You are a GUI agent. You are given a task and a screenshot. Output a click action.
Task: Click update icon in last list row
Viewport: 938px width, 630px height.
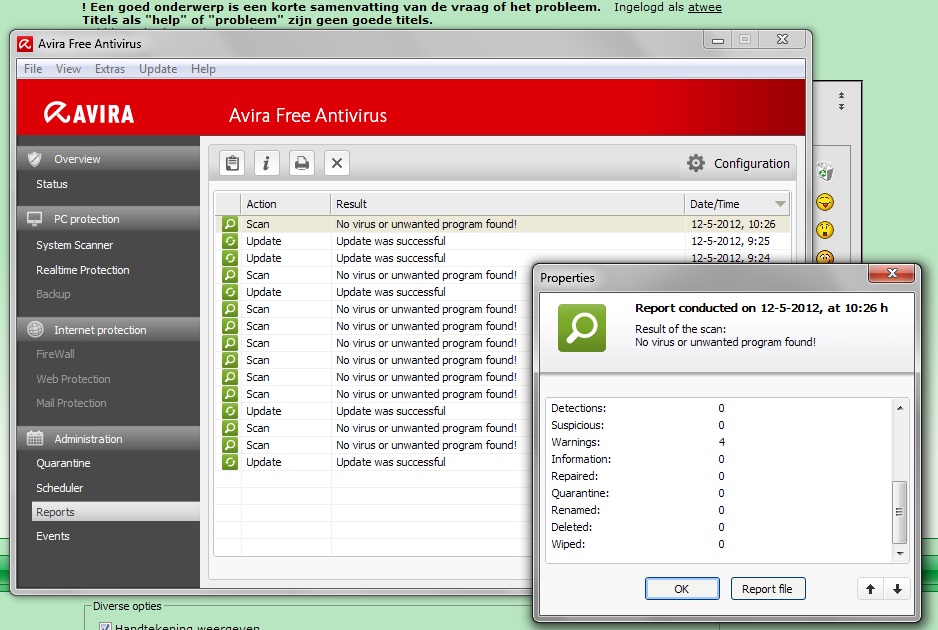(x=230, y=462)
